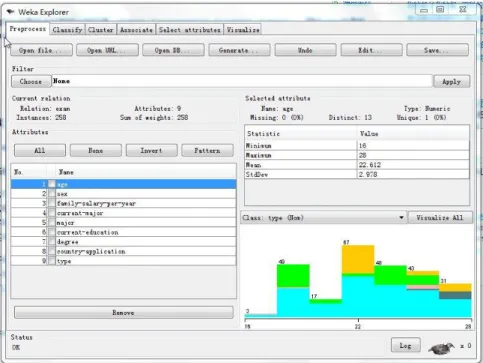Viewport: 483px width, 363px height.
Task: Select the family-salary-per-year attribute row
Action: 124,203
